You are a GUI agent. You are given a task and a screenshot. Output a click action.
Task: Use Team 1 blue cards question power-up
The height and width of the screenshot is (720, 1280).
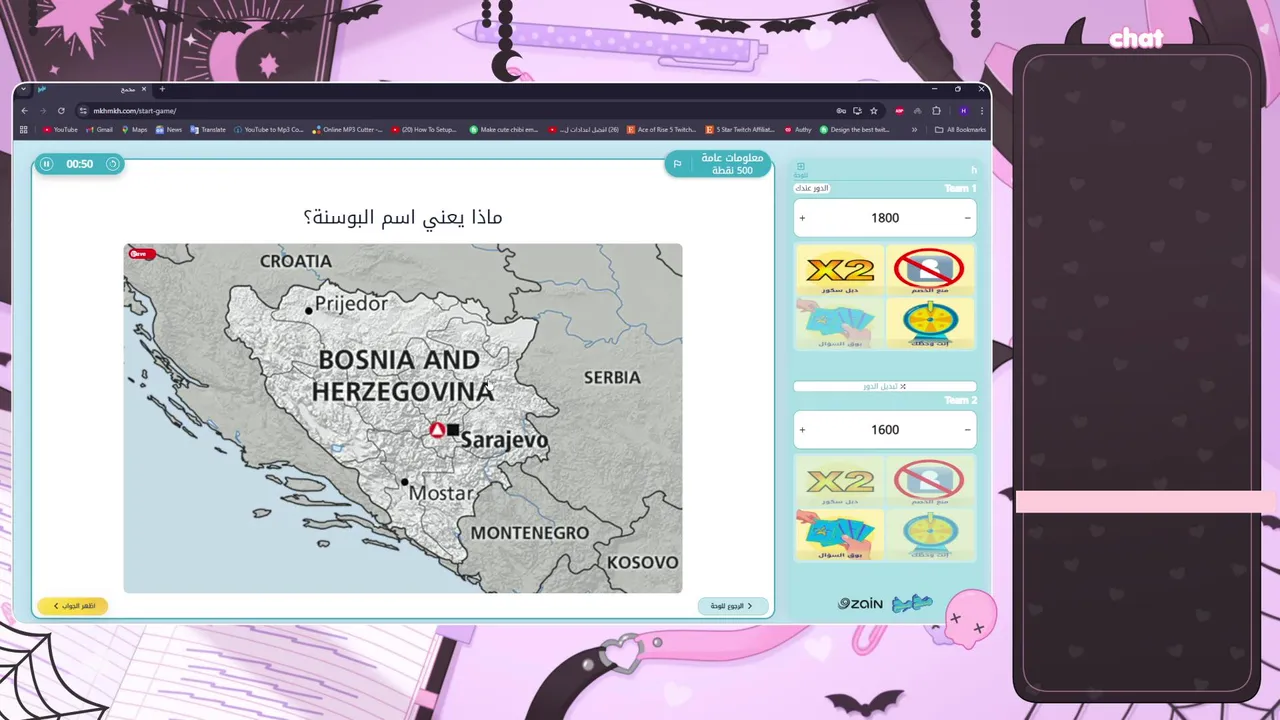coord(840,323)
